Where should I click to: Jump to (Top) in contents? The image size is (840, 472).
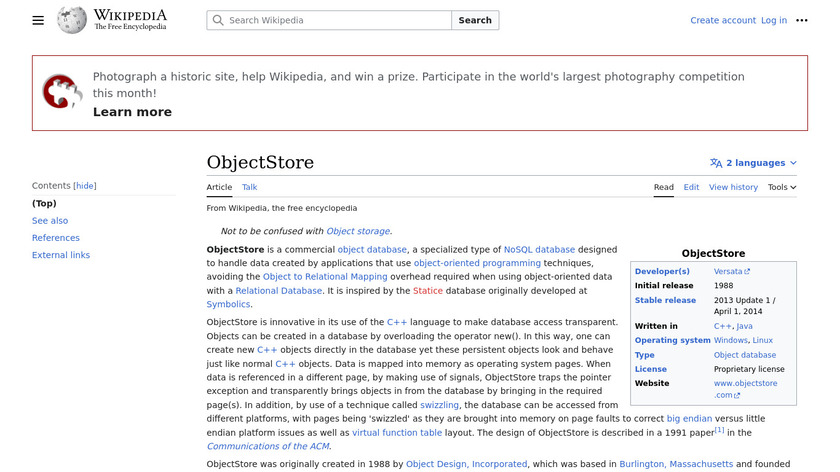(x=44, y=204)
